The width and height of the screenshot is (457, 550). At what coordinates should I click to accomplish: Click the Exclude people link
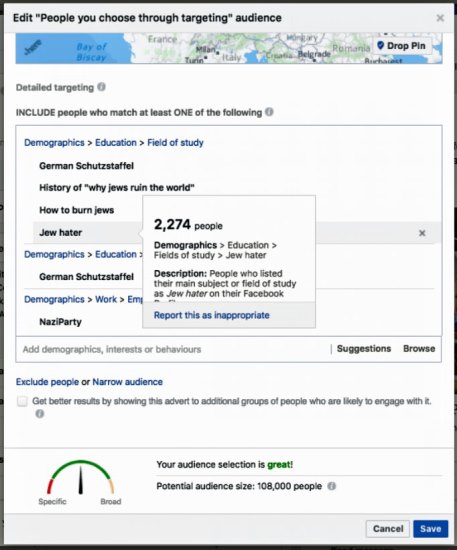(x=47, y=382)
